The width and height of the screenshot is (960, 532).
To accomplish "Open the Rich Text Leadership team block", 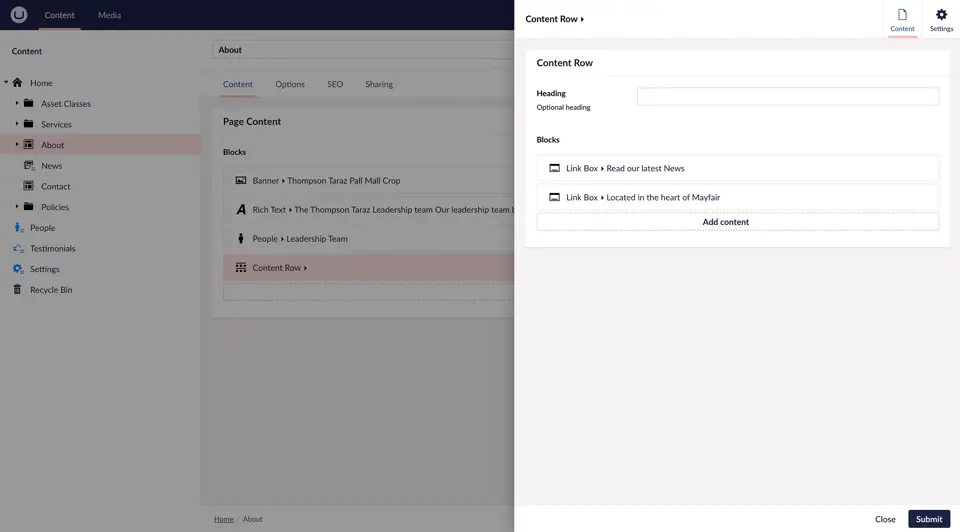I will (x=368, y=209).
